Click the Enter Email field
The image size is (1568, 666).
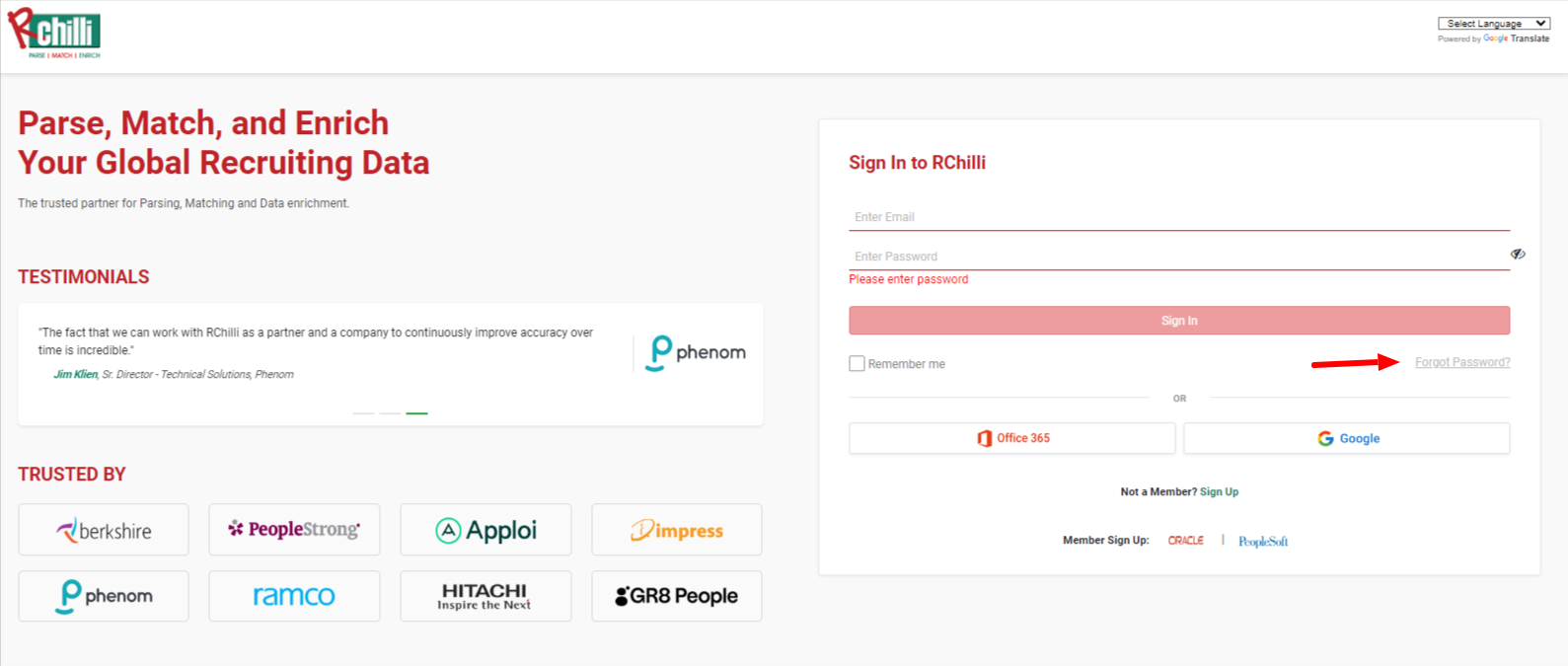1179,217
